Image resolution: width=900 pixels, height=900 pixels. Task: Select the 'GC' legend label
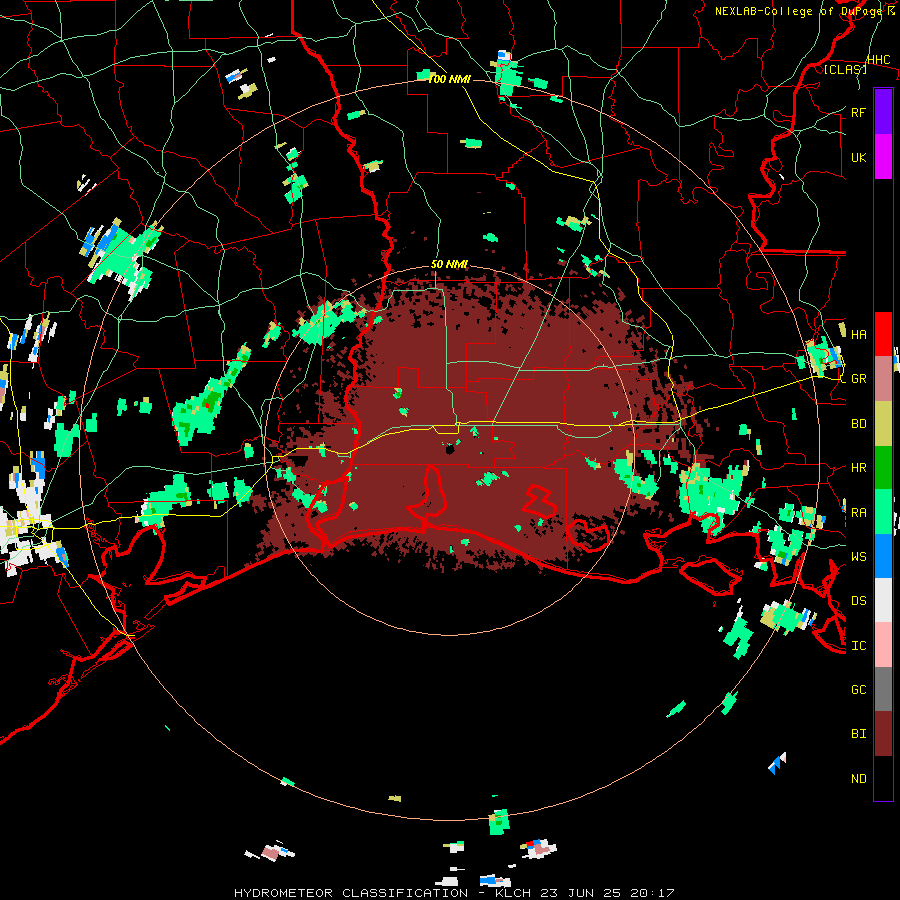coord(858,690)
